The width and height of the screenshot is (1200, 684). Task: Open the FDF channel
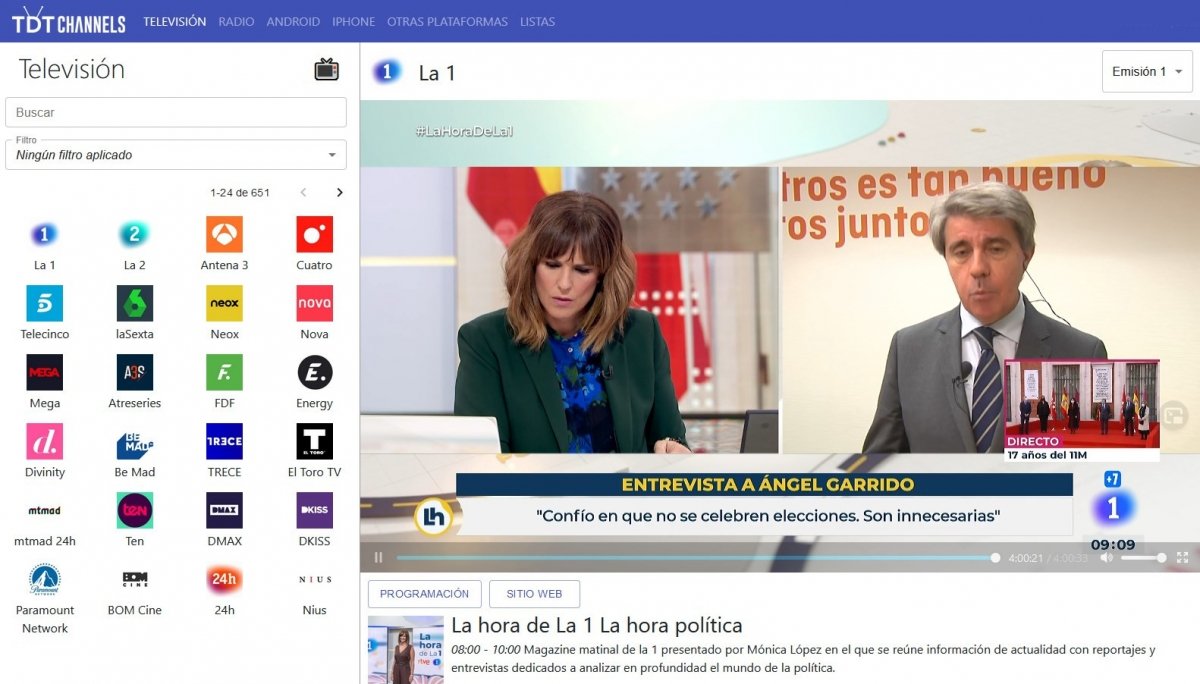[224, 373]
